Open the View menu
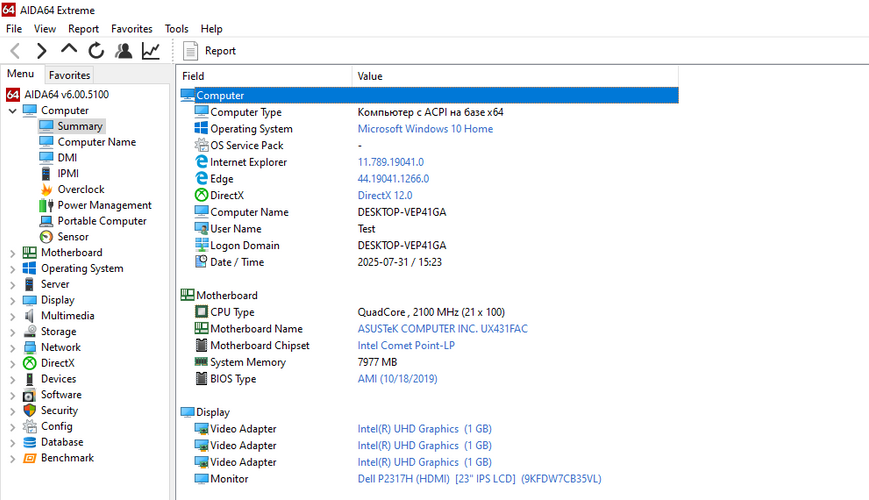The height and width of the screenshot is (500, 869). 45,29
